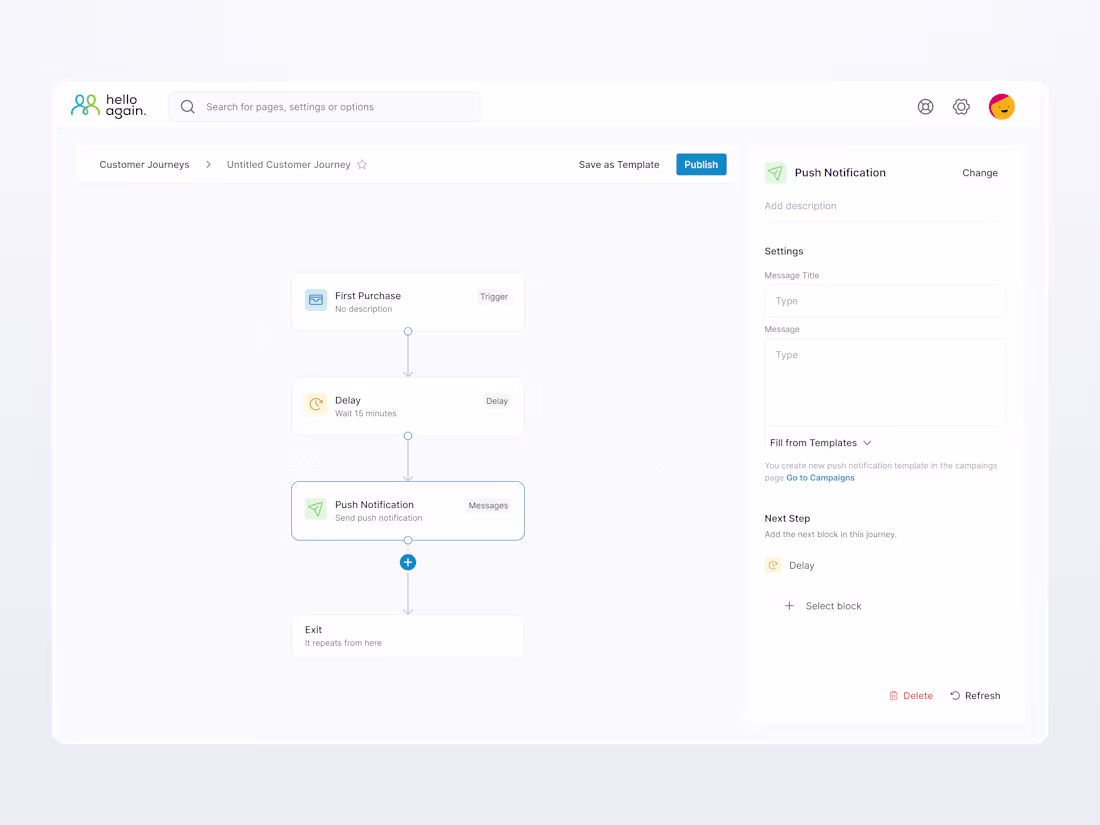Expand the Fill from Templates dropdown
This screenshot has height=825, width=1100.
click(x=819, y=442)
